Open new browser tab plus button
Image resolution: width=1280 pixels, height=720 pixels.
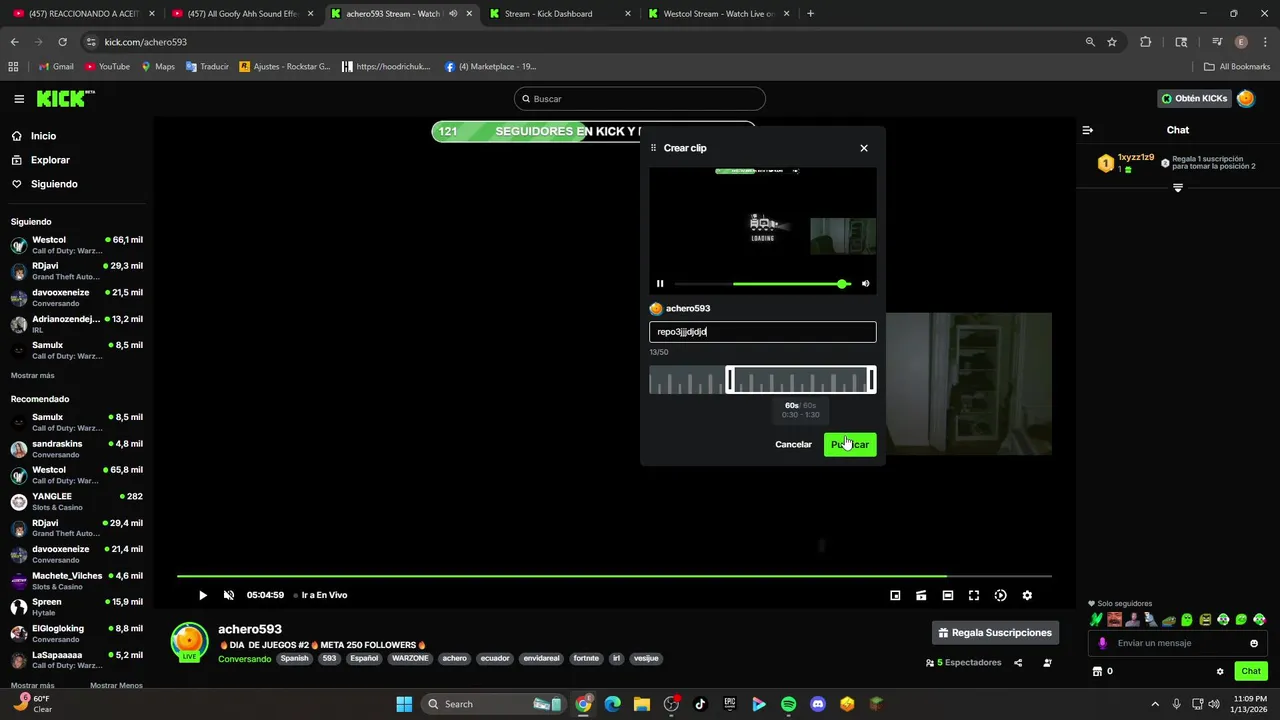tap(810, 14)
